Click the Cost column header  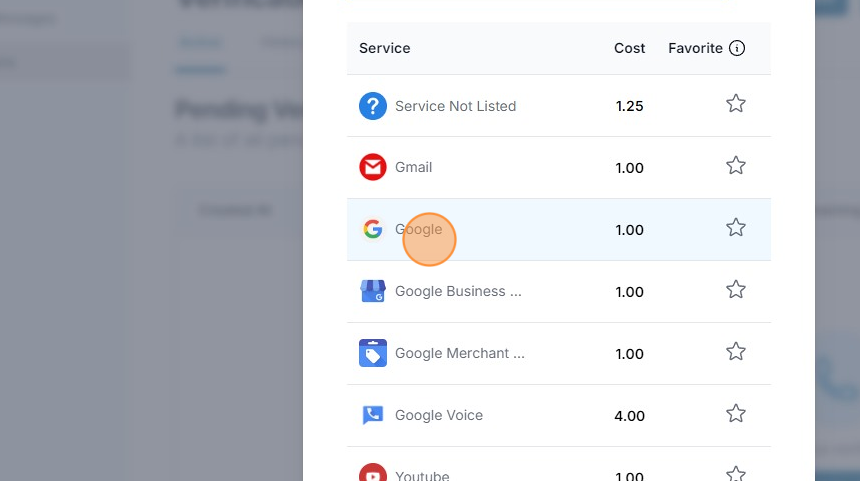pyautogui.click(x=629, y=48)
